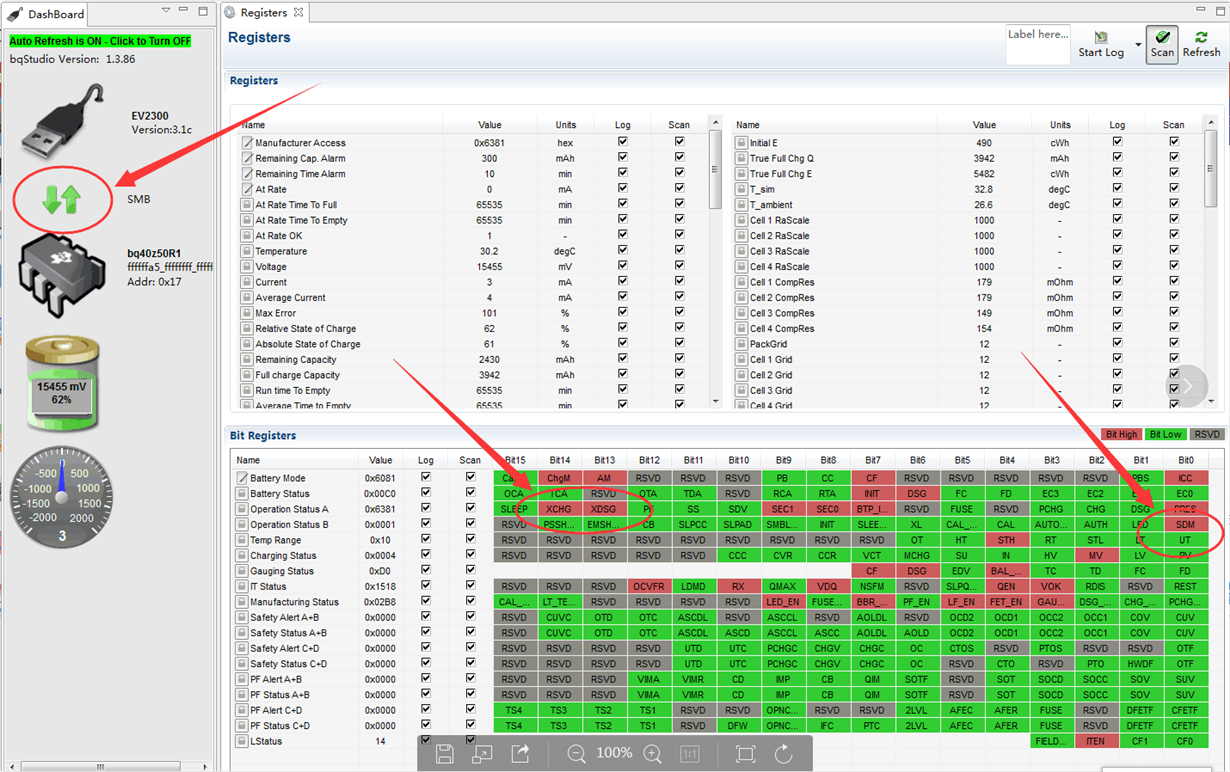Turn off Auto Refresh via green banner
The image size is (1230, 772).
(100, 41)
